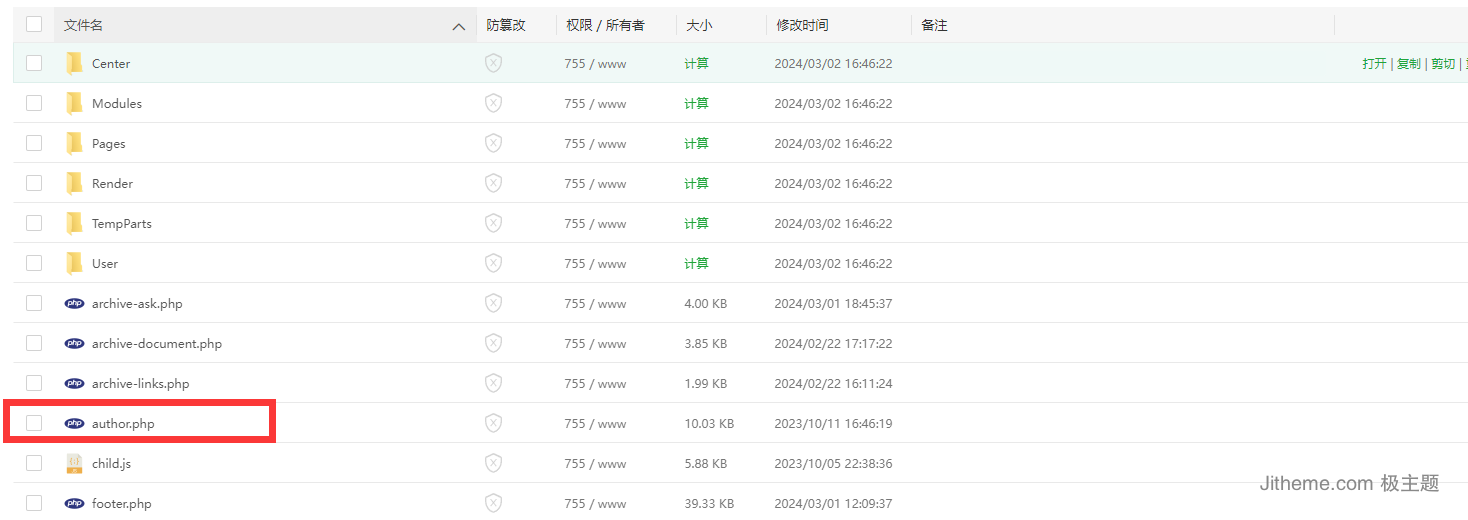The width and height of the screenshot is (1468, 520).
Task: Calculate size of the User folder
Action: click(696, 263)
